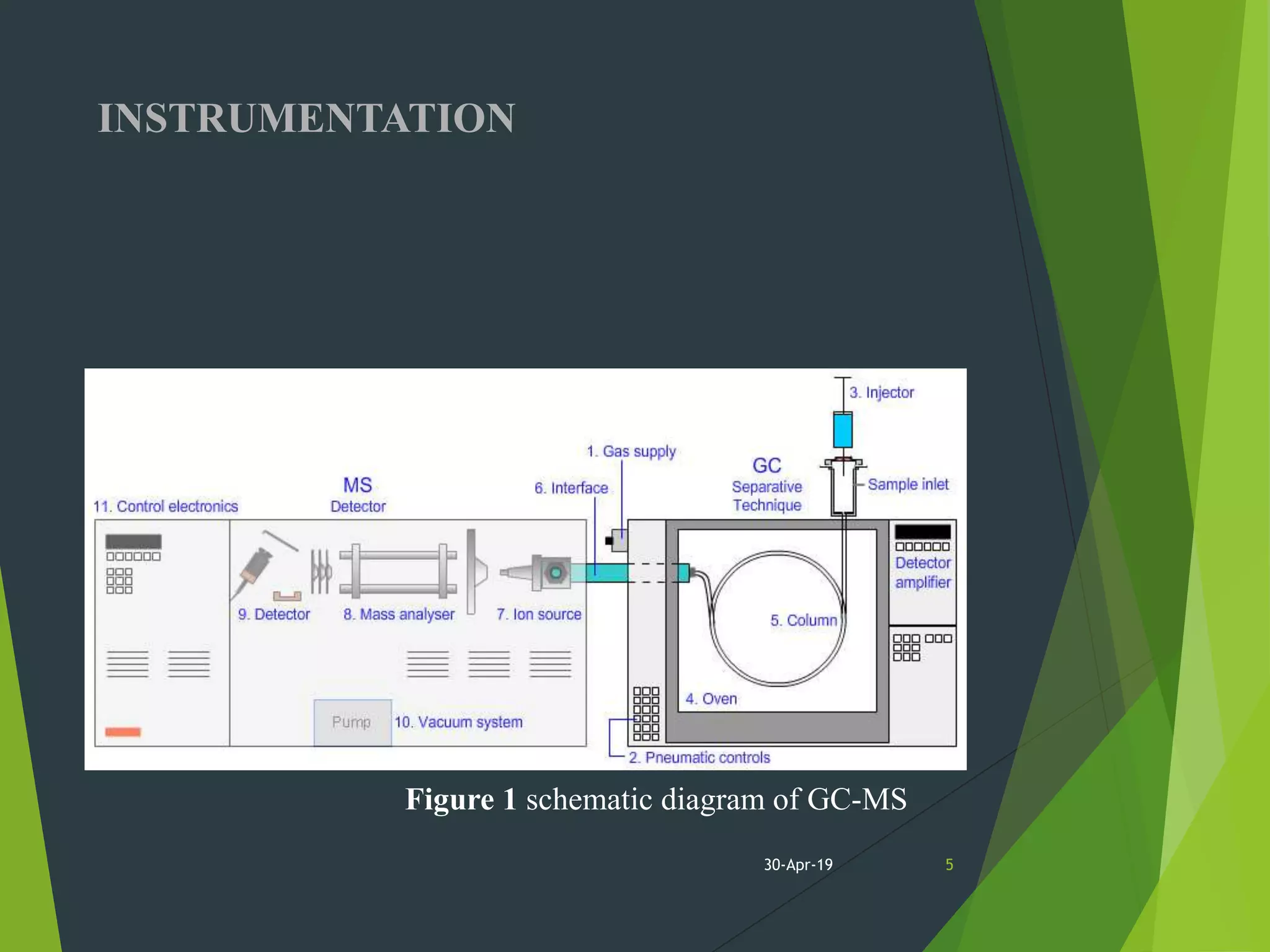This screenshot has height=952, width=1270.
Task: Click the INSTRUMENTATION slide title
Action: (306, 118)
